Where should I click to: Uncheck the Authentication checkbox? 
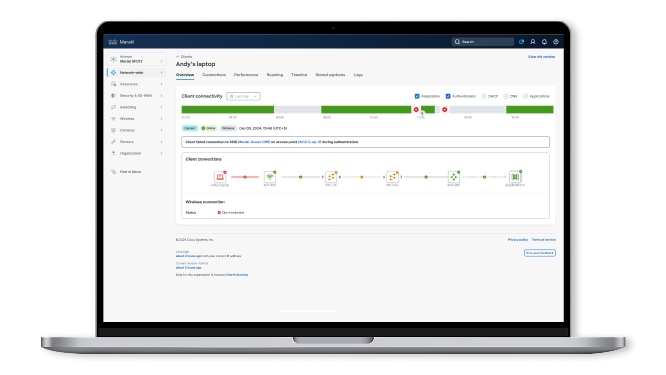[x=448, y=96]
